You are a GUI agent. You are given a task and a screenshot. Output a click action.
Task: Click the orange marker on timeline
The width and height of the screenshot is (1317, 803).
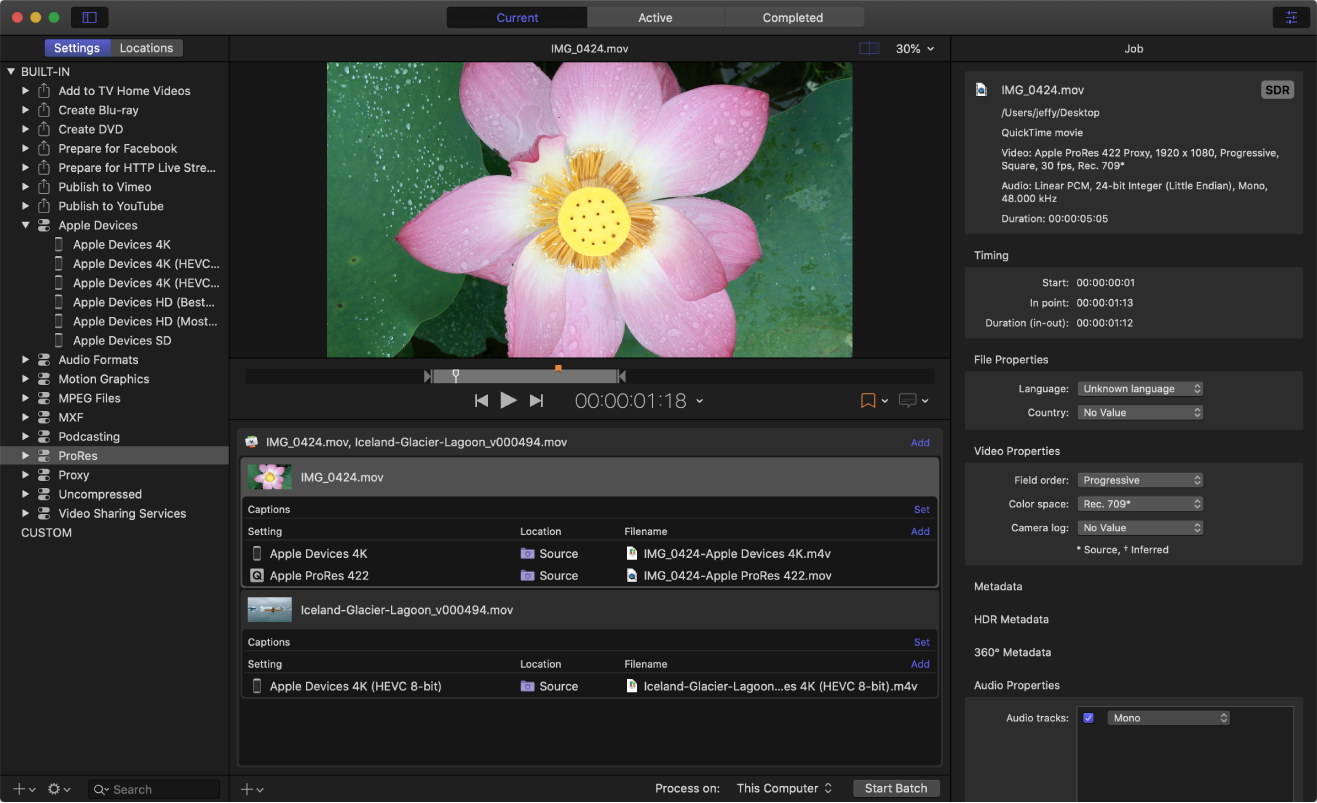coord(558,368)
